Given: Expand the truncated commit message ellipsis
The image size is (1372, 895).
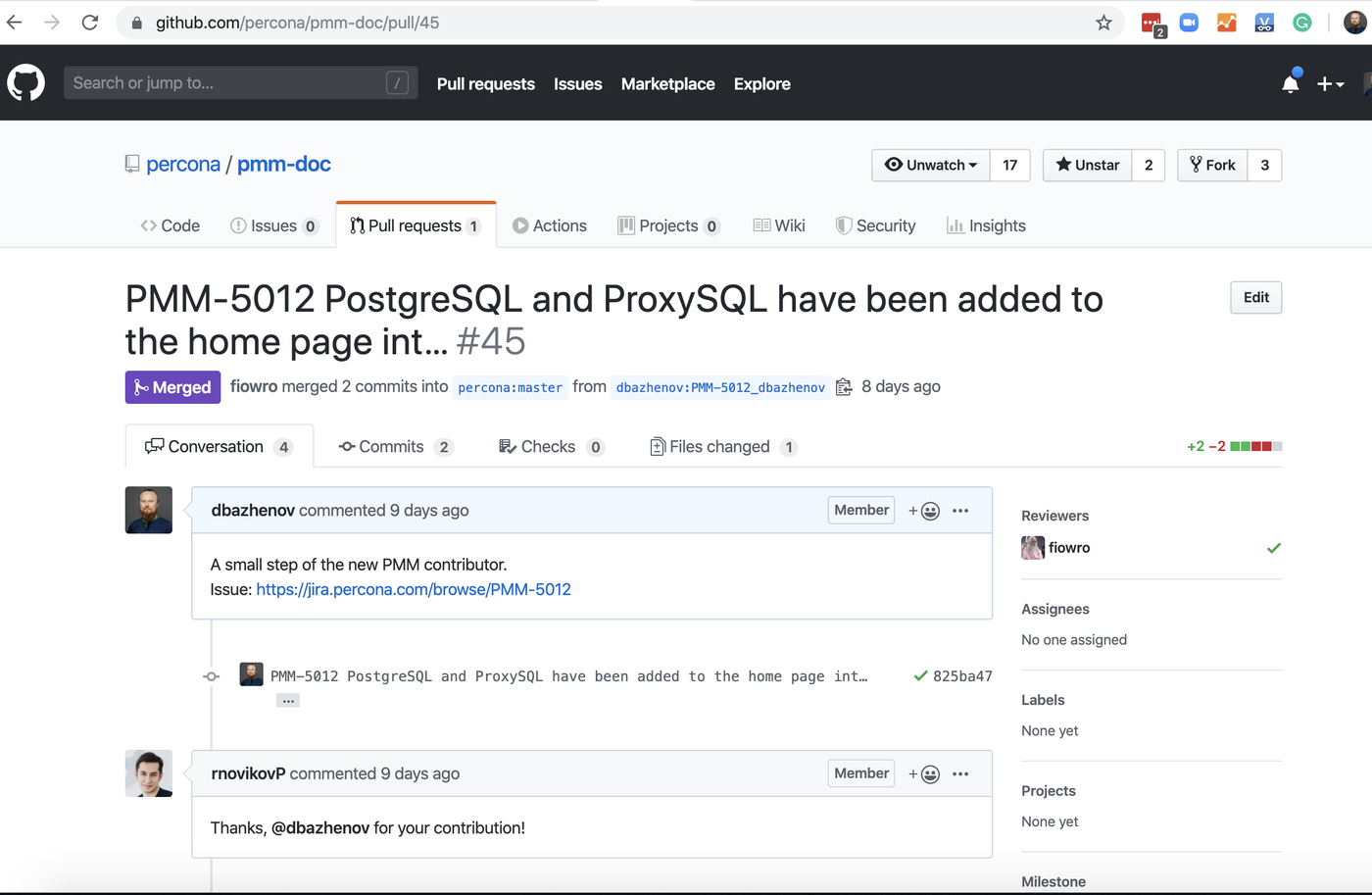Looking at the screenshot, I should click(x=287, y=700).
